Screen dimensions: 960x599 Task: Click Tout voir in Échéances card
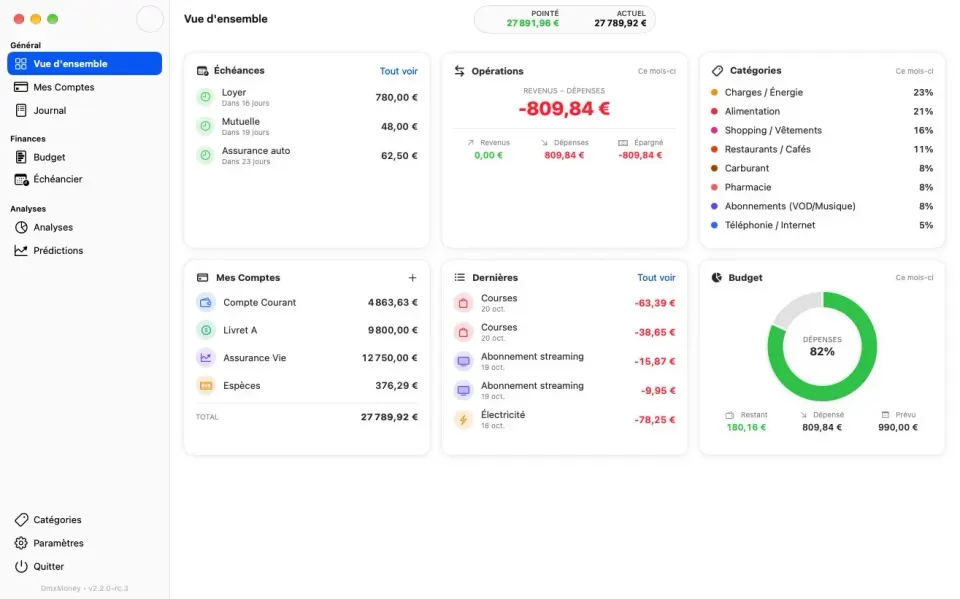[399, 71]
